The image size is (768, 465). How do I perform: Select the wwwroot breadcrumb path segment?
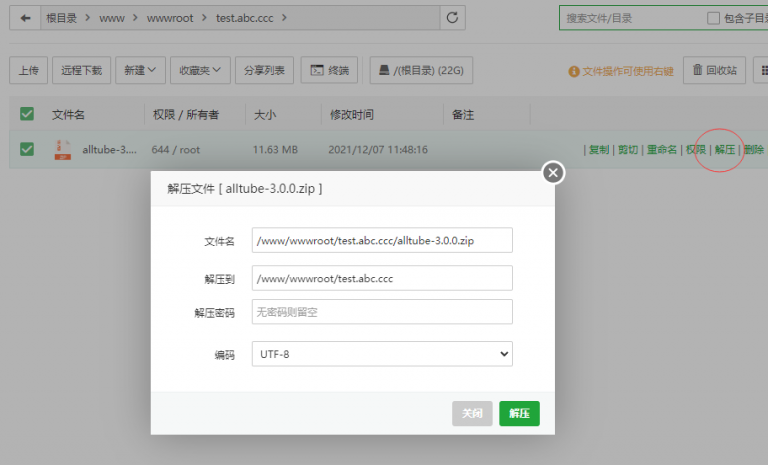[x=170, y=18]
